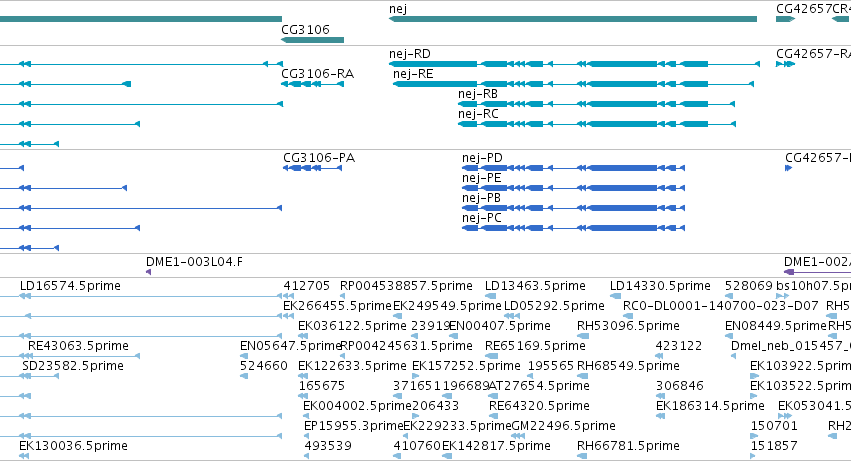Select the 493539 EST label
The image size is (851, 461).
(x=328, y=446)
